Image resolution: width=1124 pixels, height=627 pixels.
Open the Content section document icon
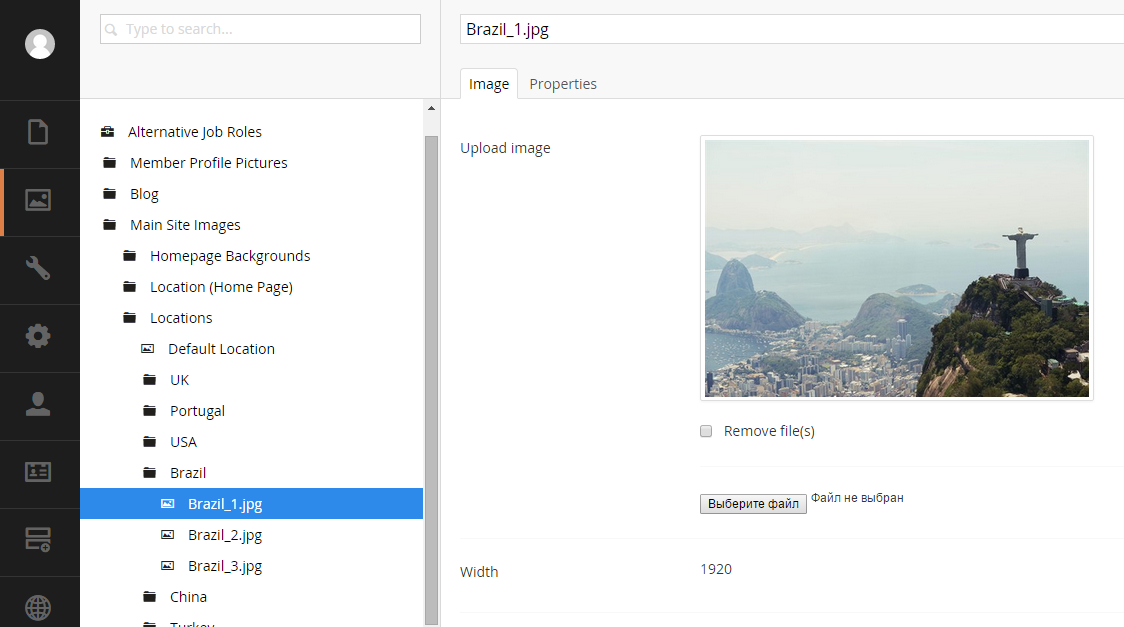tap(38, 133)
